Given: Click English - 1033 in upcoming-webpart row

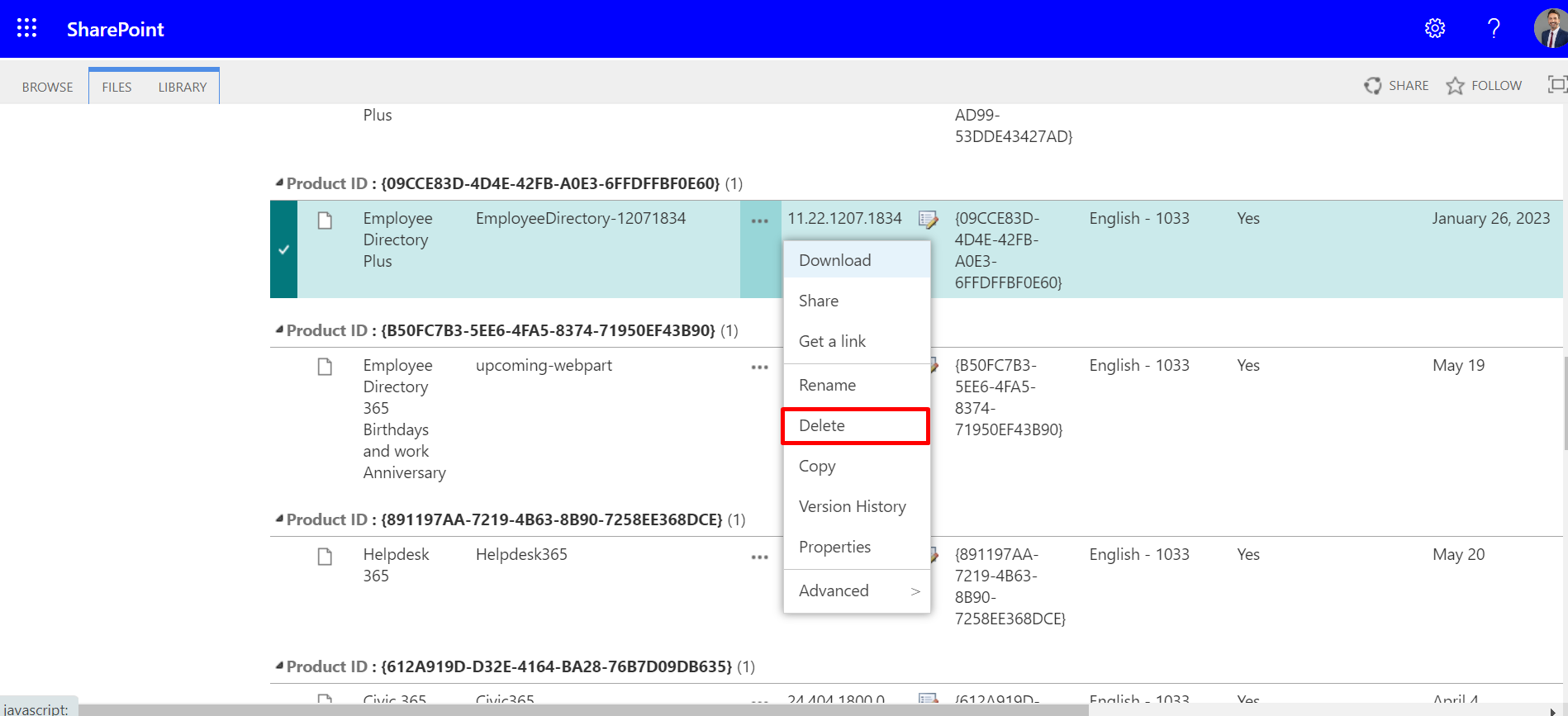Looking at the screenshot, I should click(1139, 365).
